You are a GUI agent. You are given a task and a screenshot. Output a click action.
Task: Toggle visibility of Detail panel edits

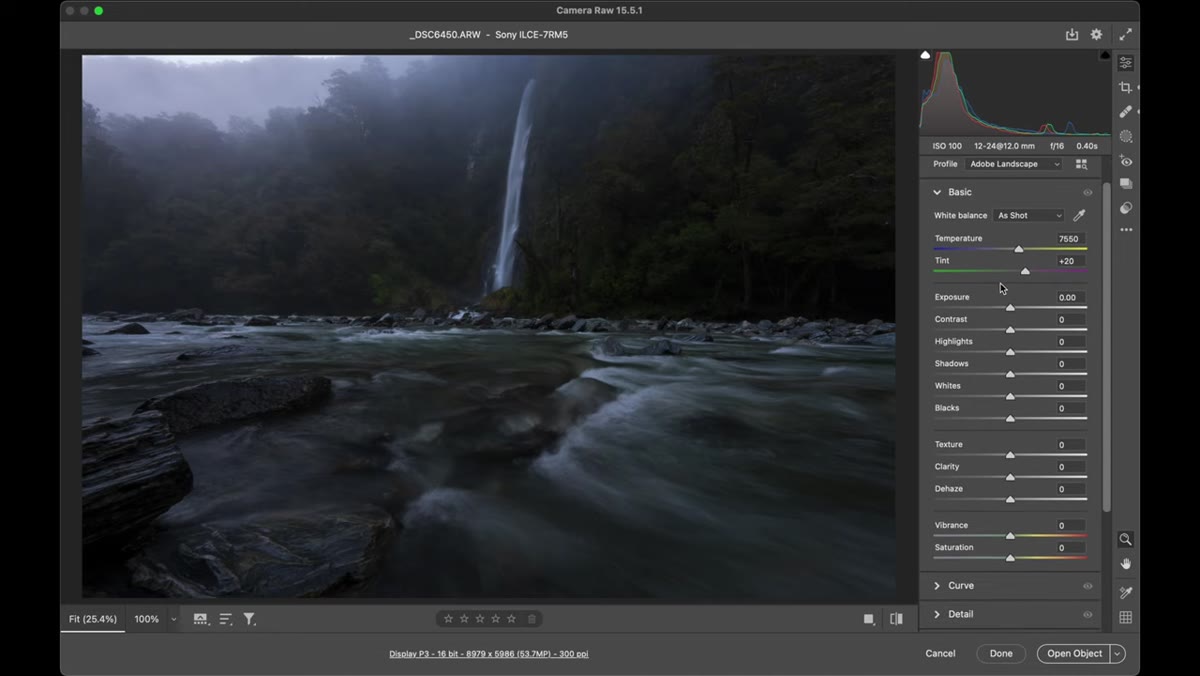(1088, 615)
